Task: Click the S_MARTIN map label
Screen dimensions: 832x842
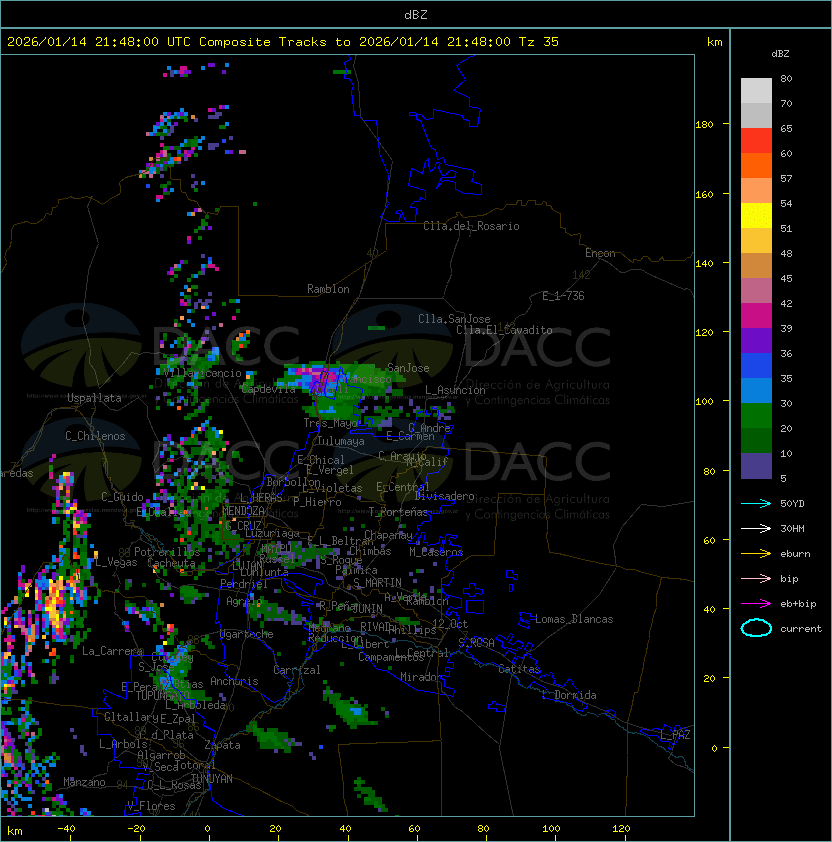Action: coord(377,583)
